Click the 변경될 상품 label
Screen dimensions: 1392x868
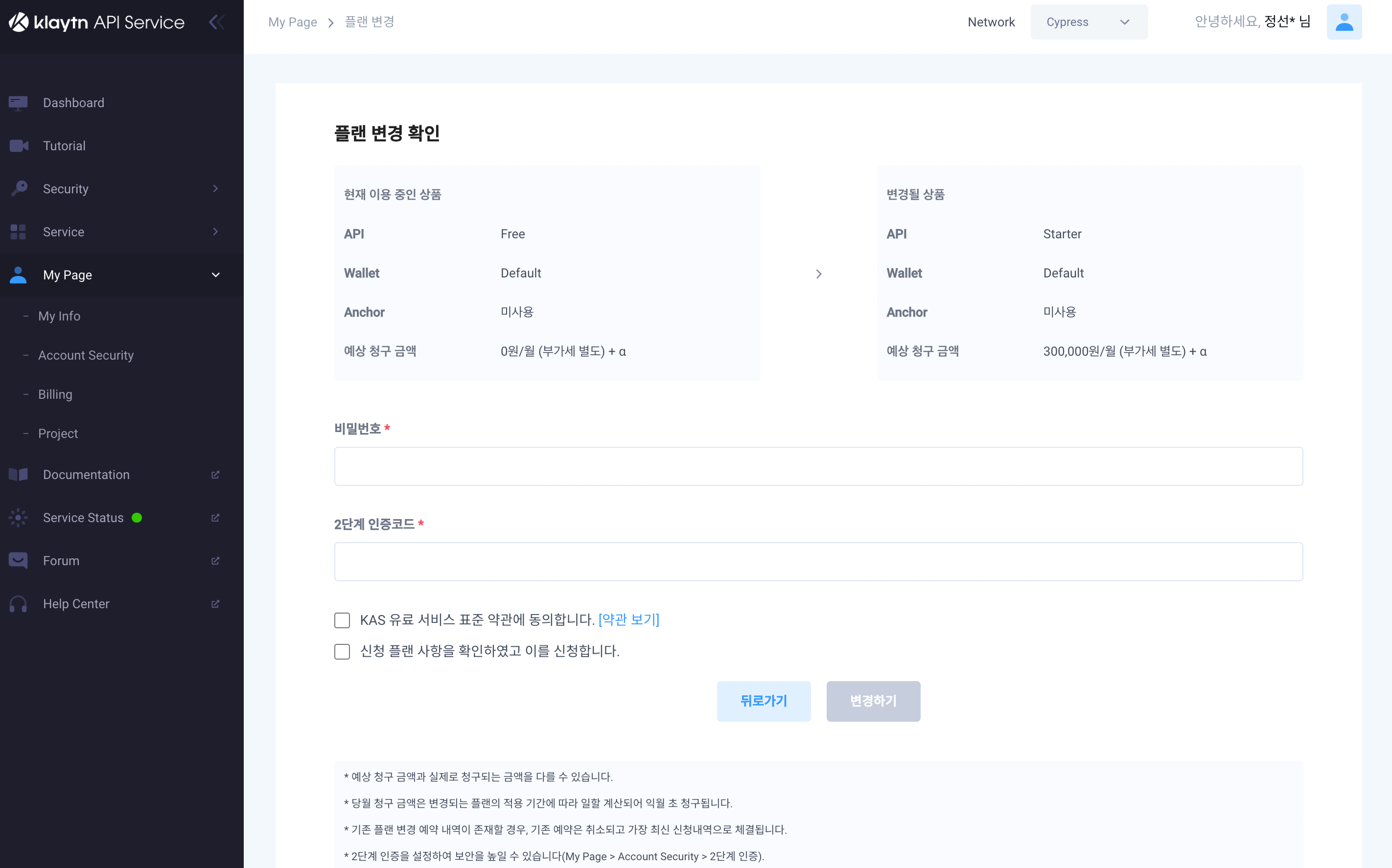tap(915, 195)
